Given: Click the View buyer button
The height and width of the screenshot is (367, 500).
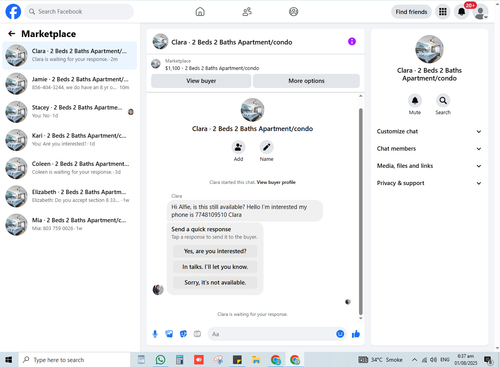Looking at the screenshot, I should (201, 81).
